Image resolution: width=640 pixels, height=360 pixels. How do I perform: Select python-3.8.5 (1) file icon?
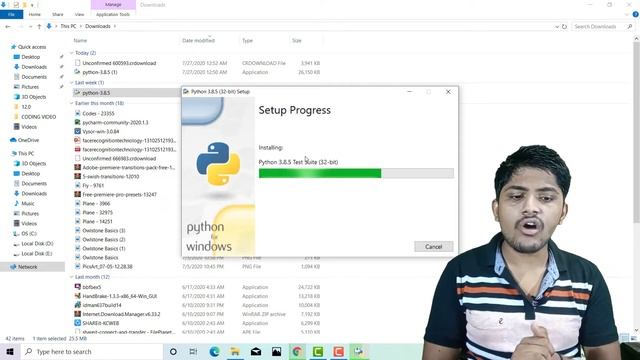point(78,72)
